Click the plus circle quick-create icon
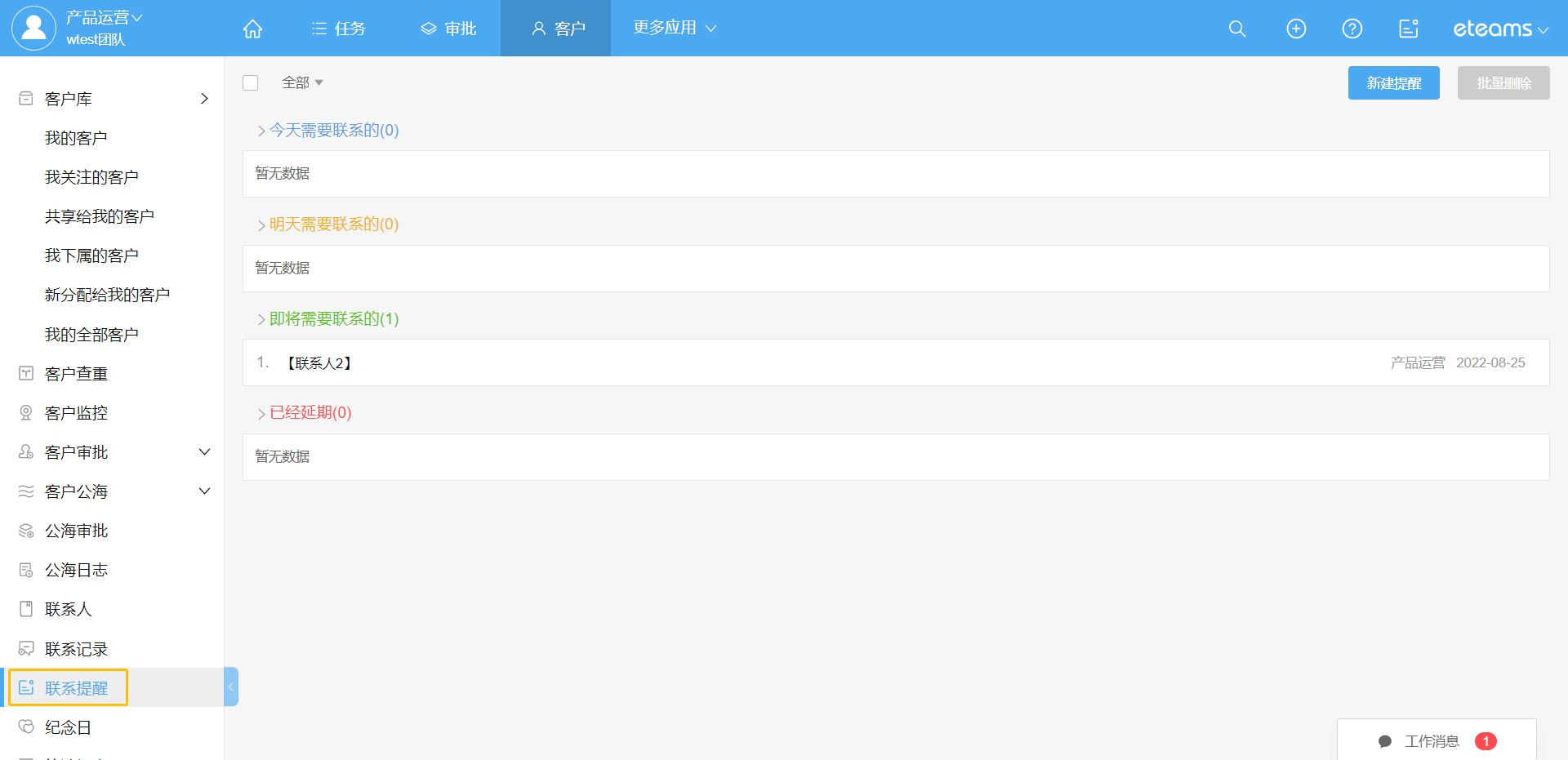1568x760 pixels. (1295, 29)
